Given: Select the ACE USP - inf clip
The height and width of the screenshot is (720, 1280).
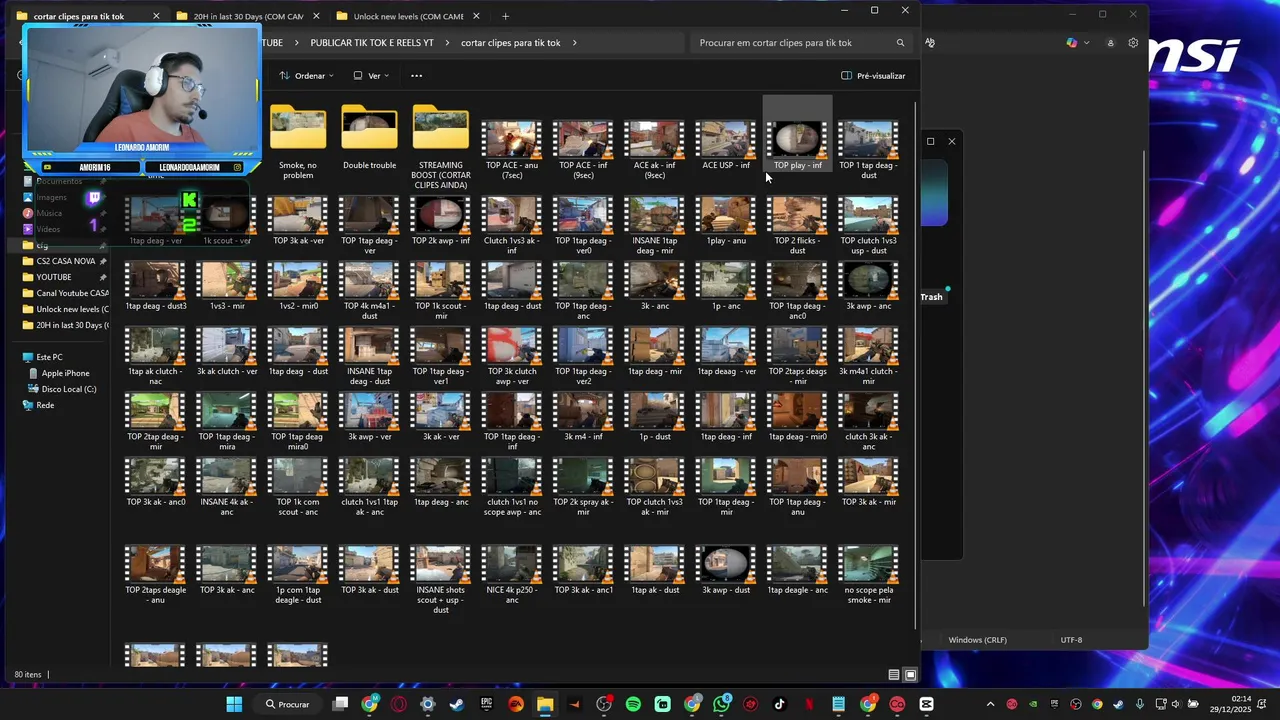Looking at the screenshot, I should click(x=726, y=145).
